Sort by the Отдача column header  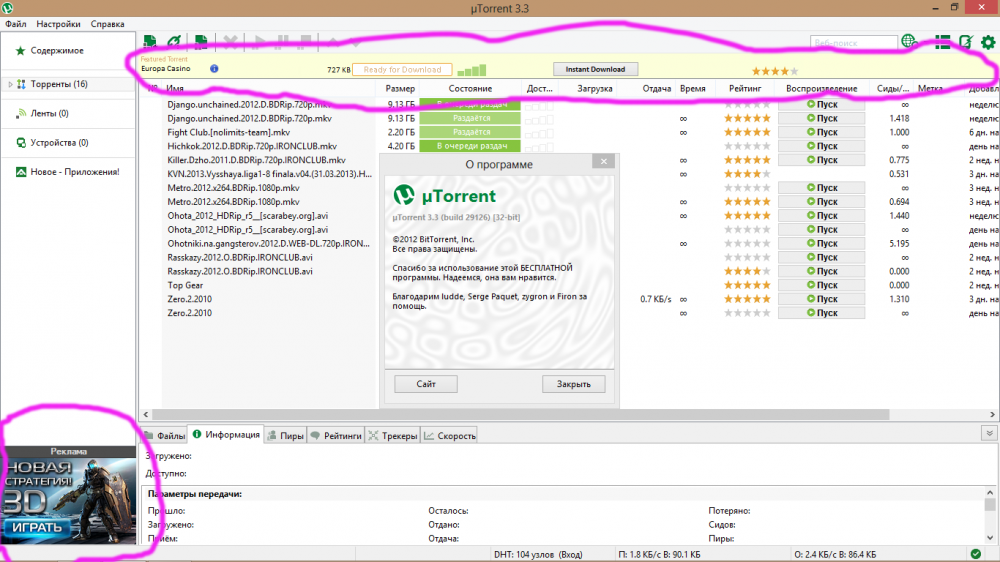(x=656, y=89)
